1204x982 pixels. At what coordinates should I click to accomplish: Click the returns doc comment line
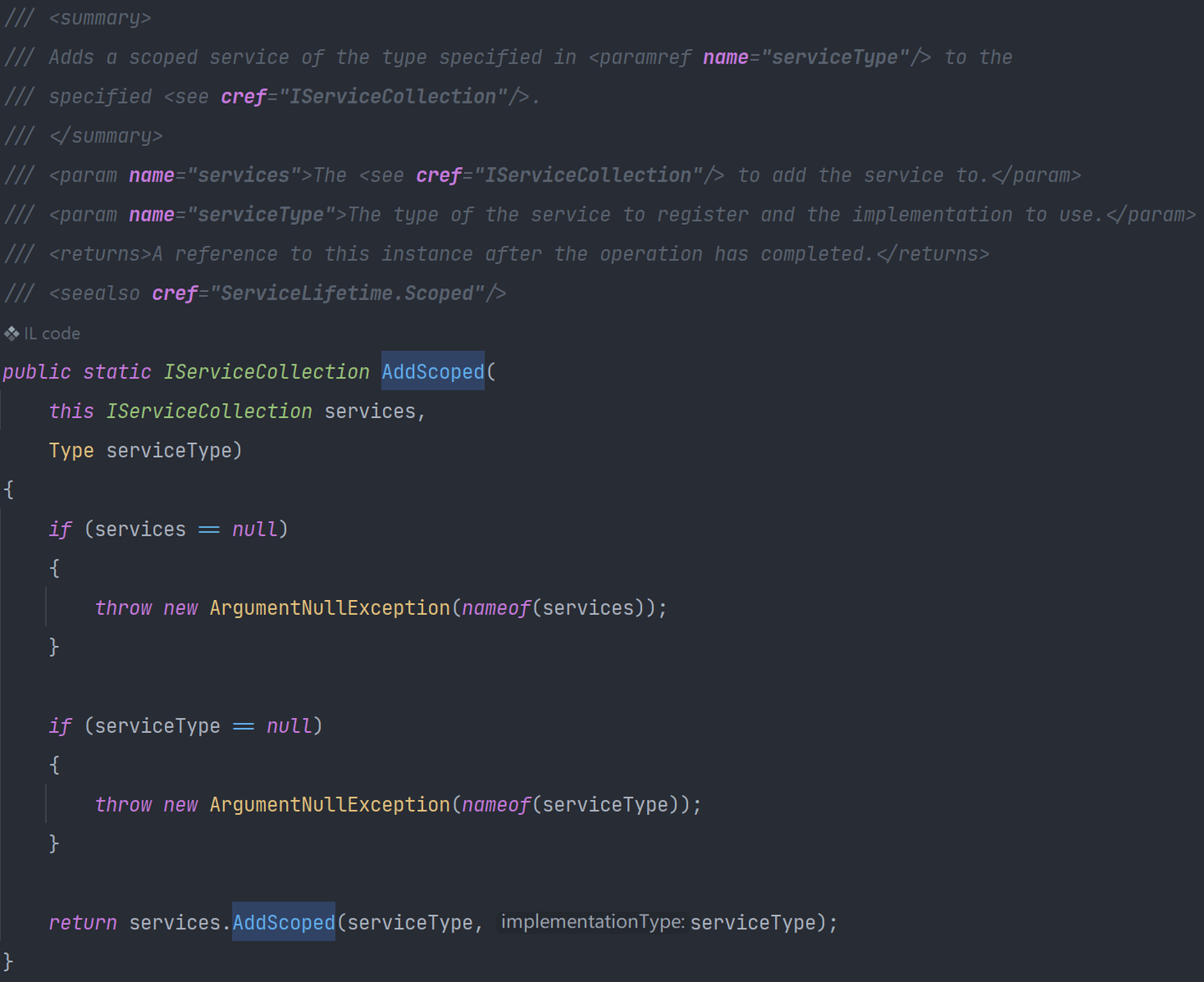[518, 254]
